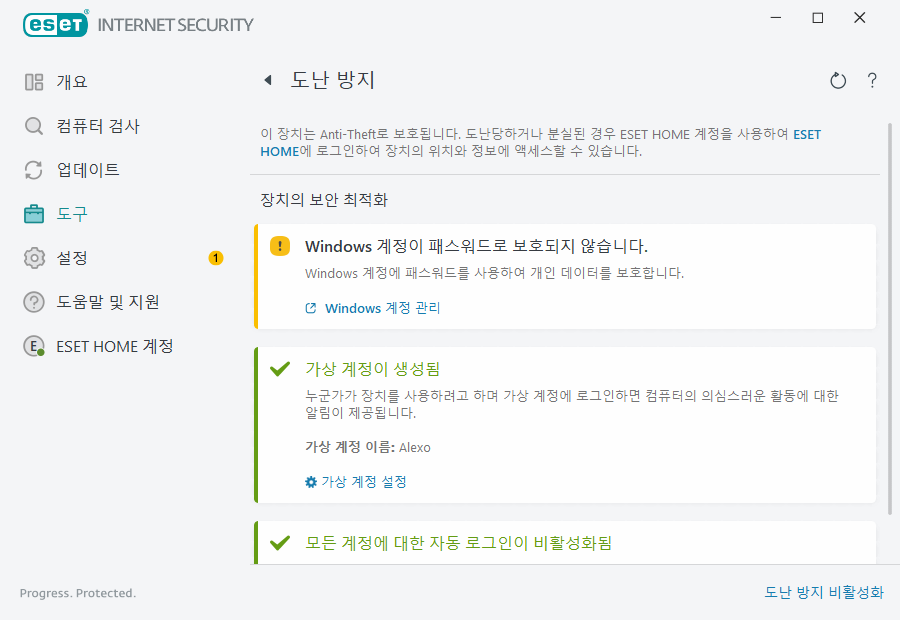This screenshot has width=900, height=620.
Task: Open Settings using the gear icon
Action: 33,257
